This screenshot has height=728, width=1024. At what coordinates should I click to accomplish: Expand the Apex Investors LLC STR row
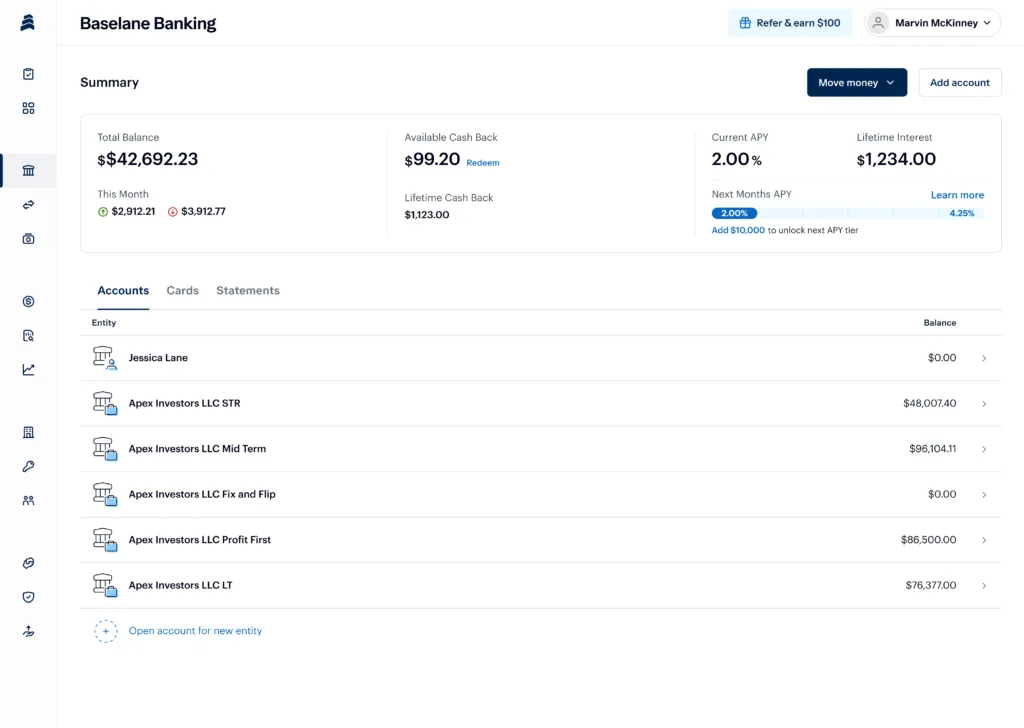(983, 403)
